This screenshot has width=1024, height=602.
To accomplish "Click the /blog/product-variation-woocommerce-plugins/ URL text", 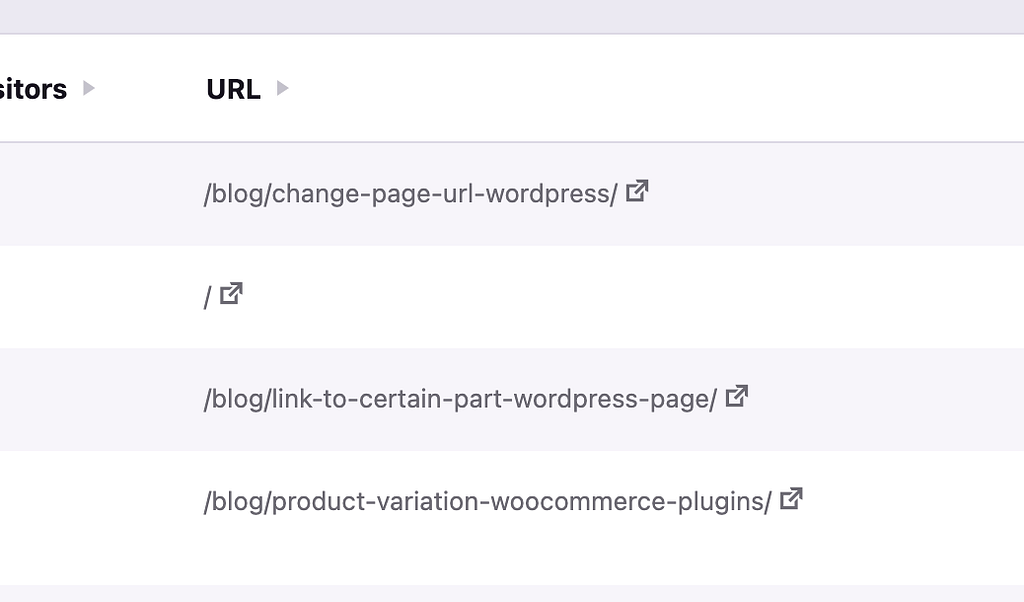I will pyautogui.click(x=487, y=501).
